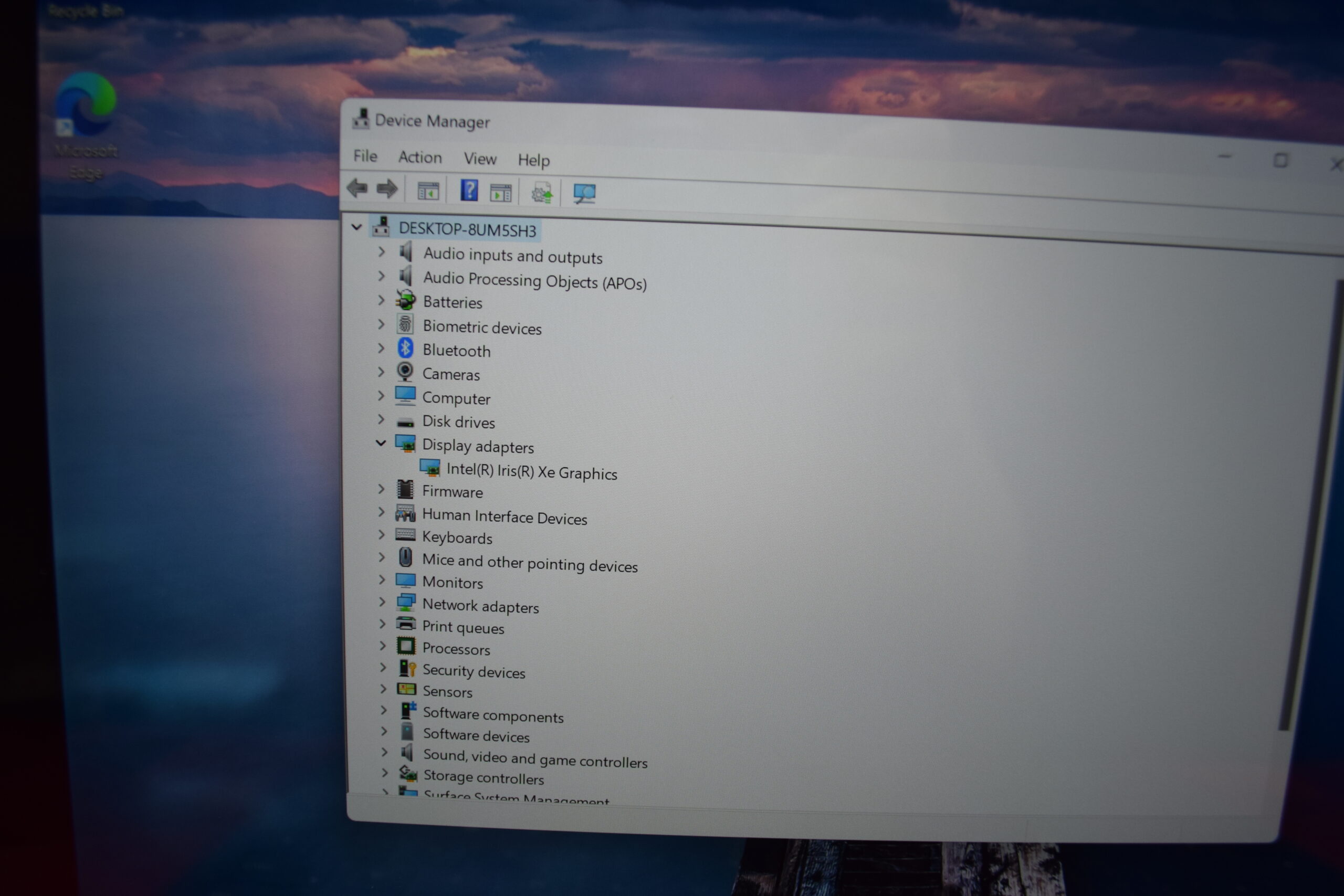This screenshot has height=896, width=1344.
Task: Collapse the DESKTOP-8UM5SH3 root node
Action: (356, 227)
